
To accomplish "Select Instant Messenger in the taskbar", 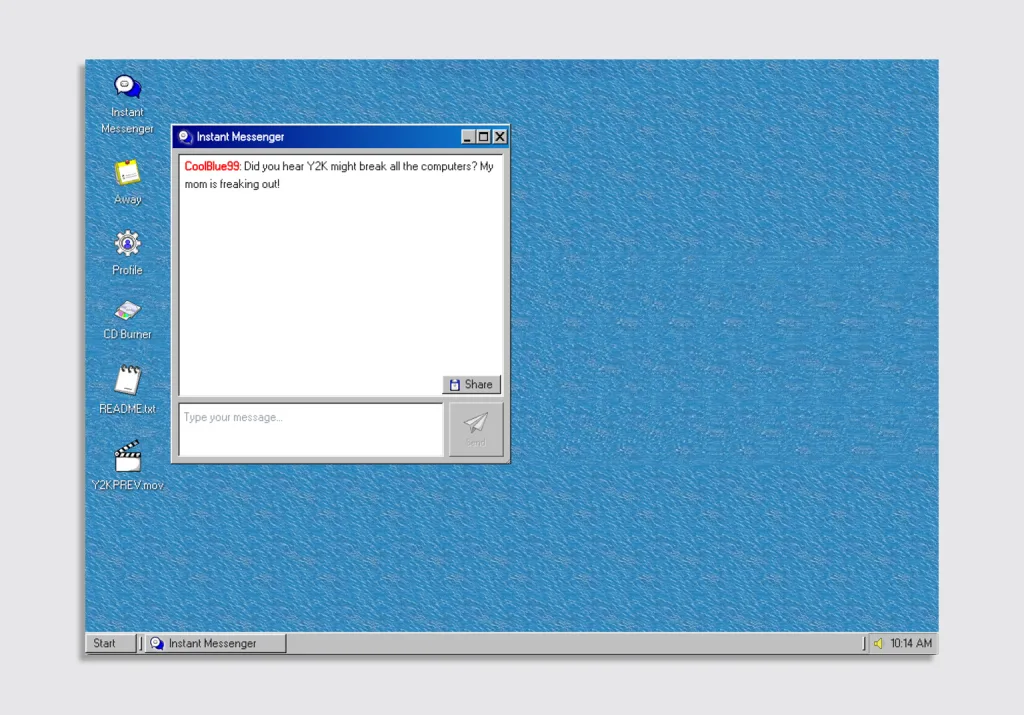I will pyautogui.click(x=215, y=644).
